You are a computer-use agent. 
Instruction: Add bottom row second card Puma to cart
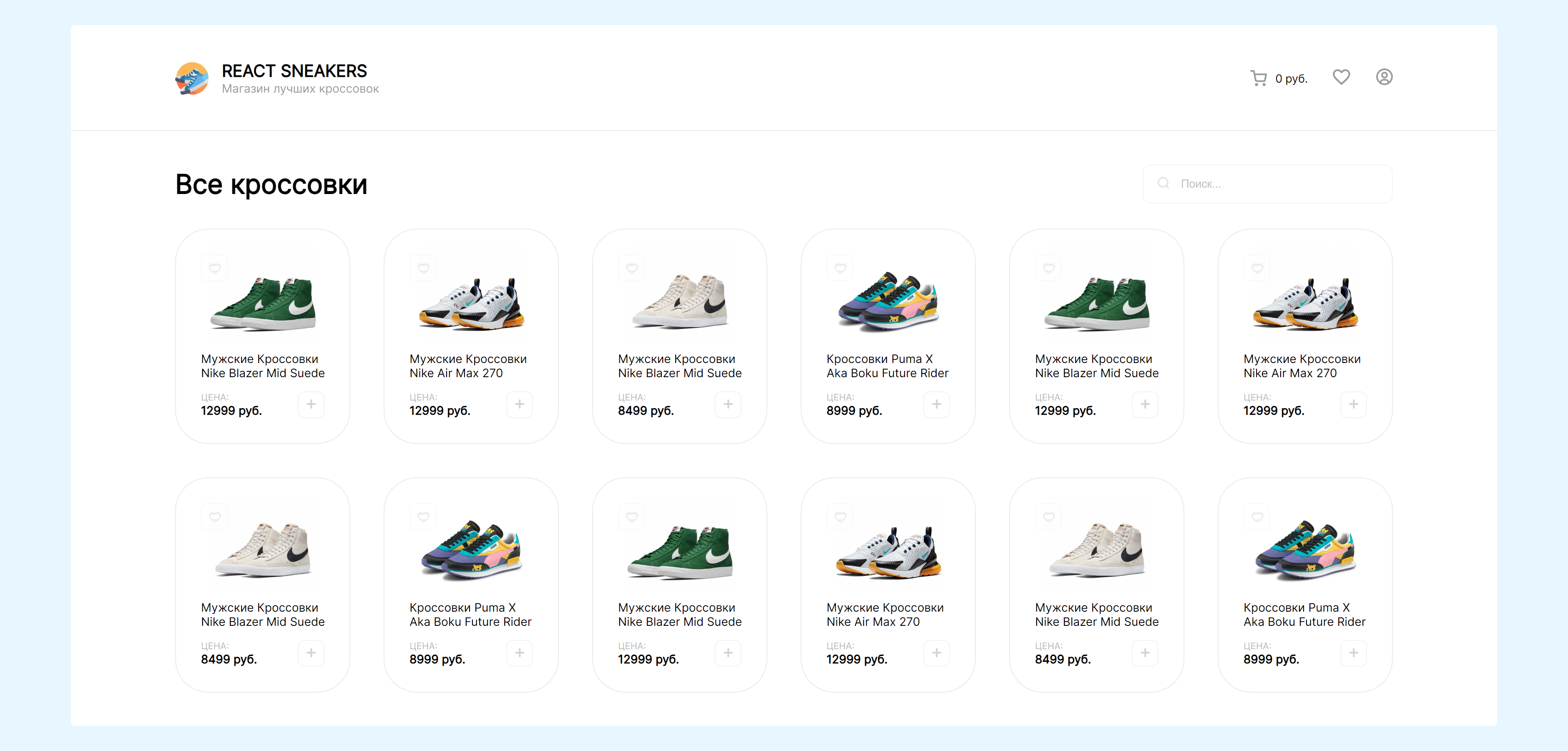pyautogui.click(x=519, y=653)
